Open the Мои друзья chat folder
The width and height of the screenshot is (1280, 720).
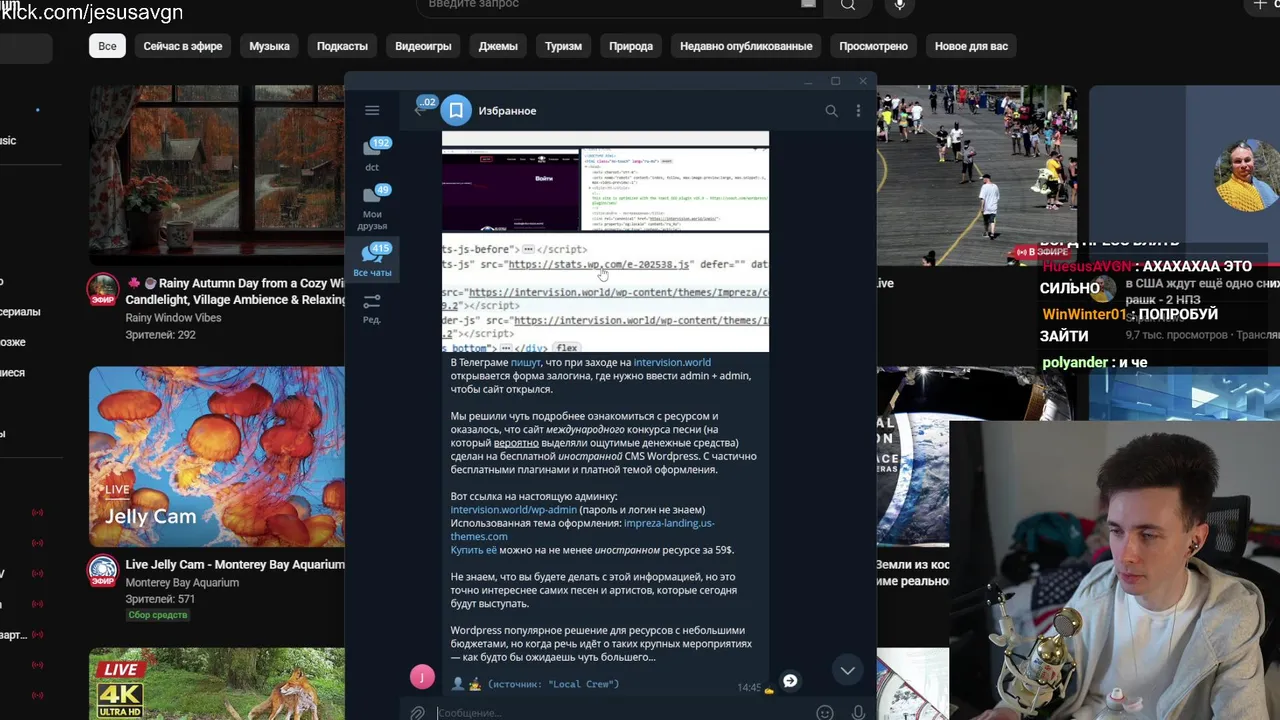pyautogui.click(x=372, y=208)
